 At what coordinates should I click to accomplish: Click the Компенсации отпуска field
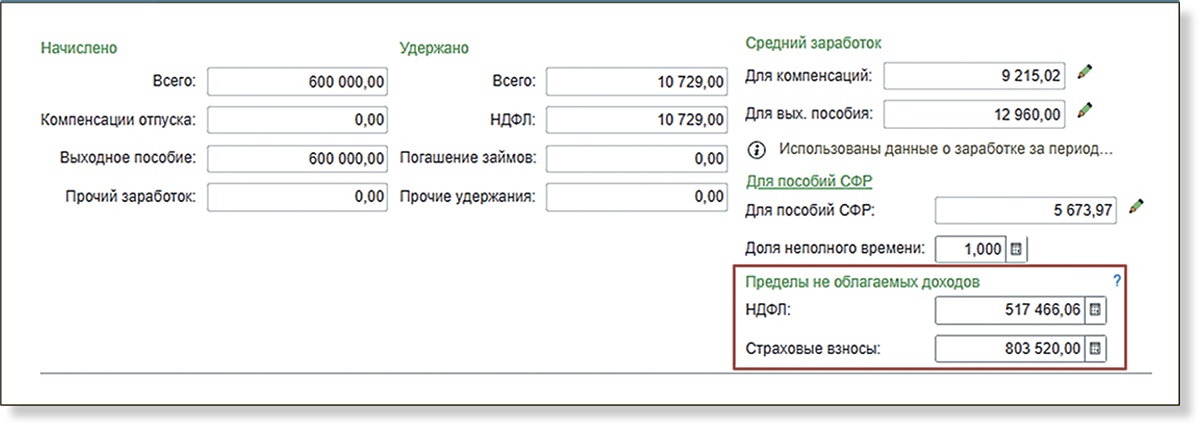298,120
